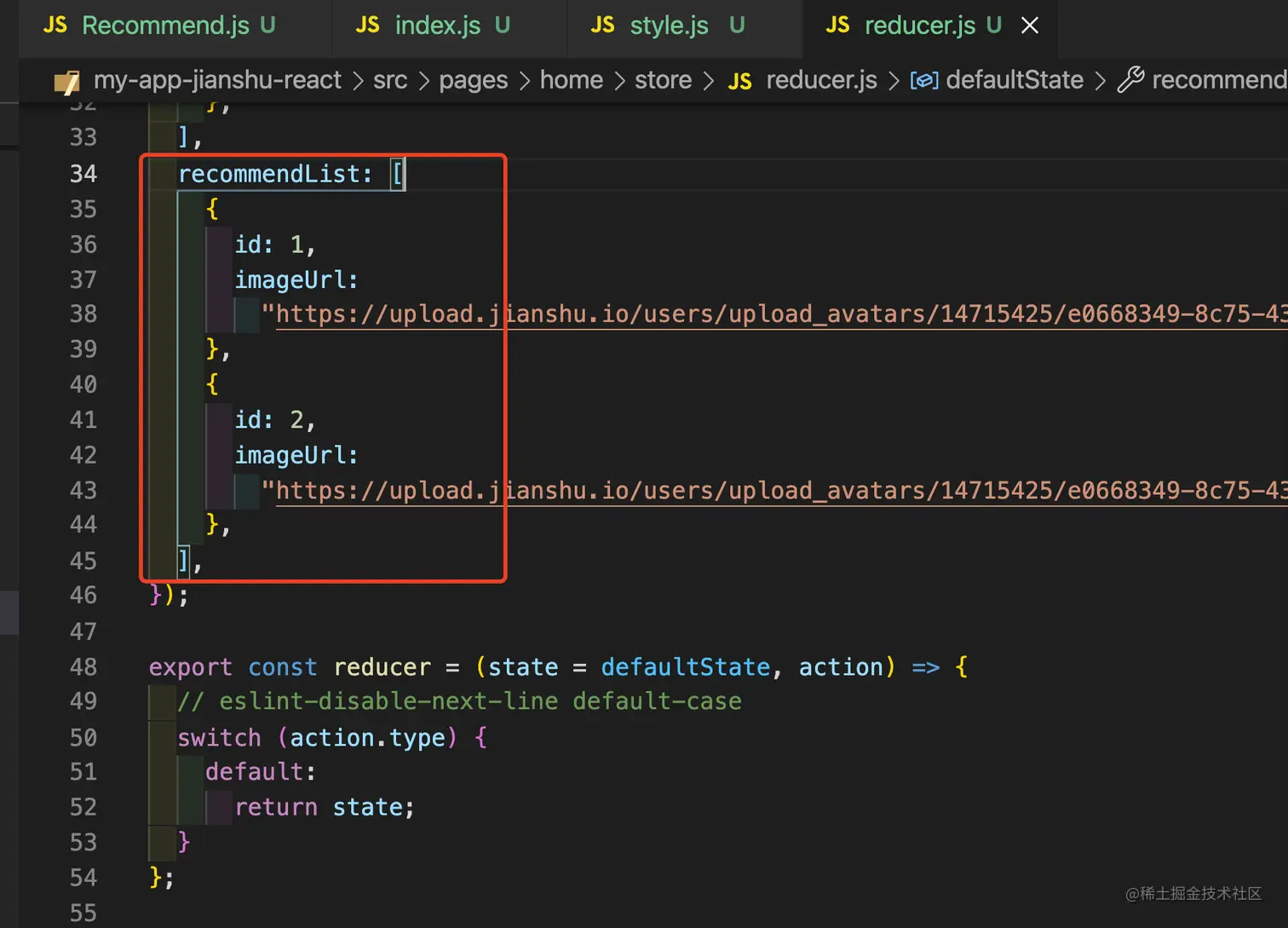Open my-app-jianshu-react breadcrumb segment
Viewport: 1288px width, 928px height.
tap(217, 80)
